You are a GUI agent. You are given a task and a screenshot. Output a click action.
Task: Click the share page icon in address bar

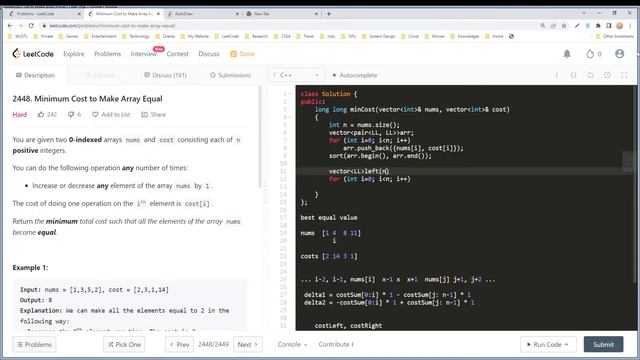[553, 26]
